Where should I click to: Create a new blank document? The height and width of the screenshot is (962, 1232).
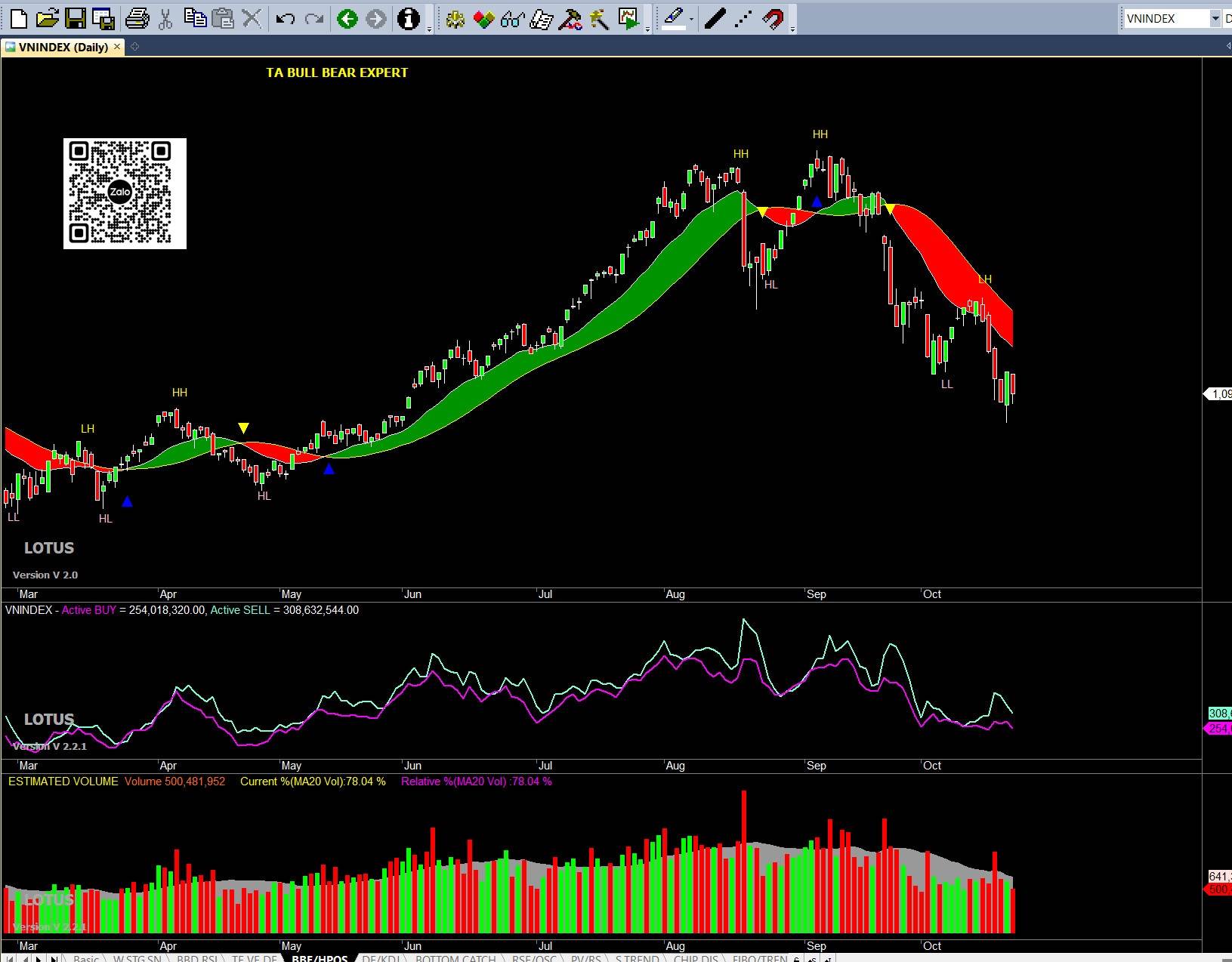19,19
